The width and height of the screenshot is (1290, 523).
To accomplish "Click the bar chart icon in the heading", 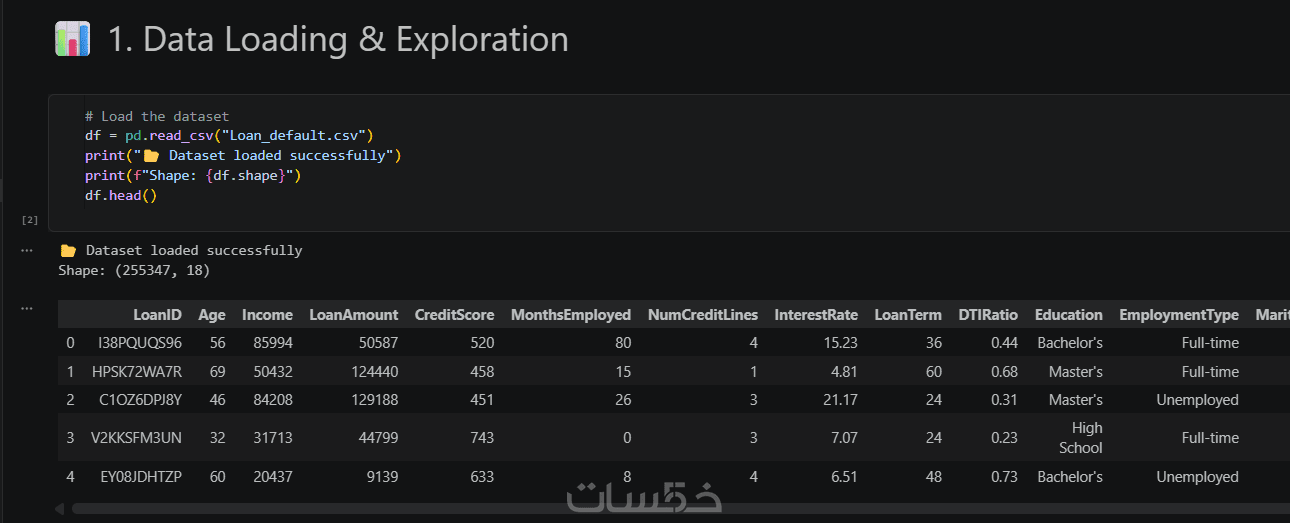I will [x=72, y=39].
